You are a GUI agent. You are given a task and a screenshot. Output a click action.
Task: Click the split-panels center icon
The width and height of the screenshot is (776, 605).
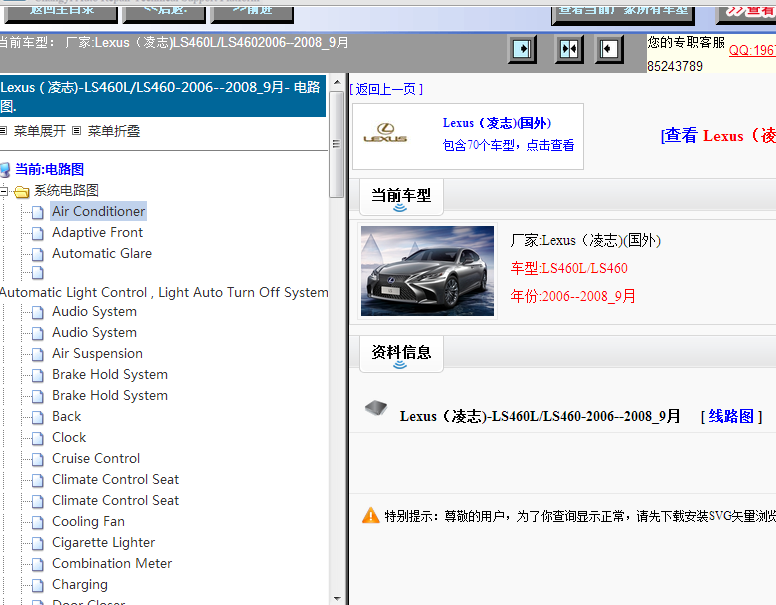click(x=569, y=49)
